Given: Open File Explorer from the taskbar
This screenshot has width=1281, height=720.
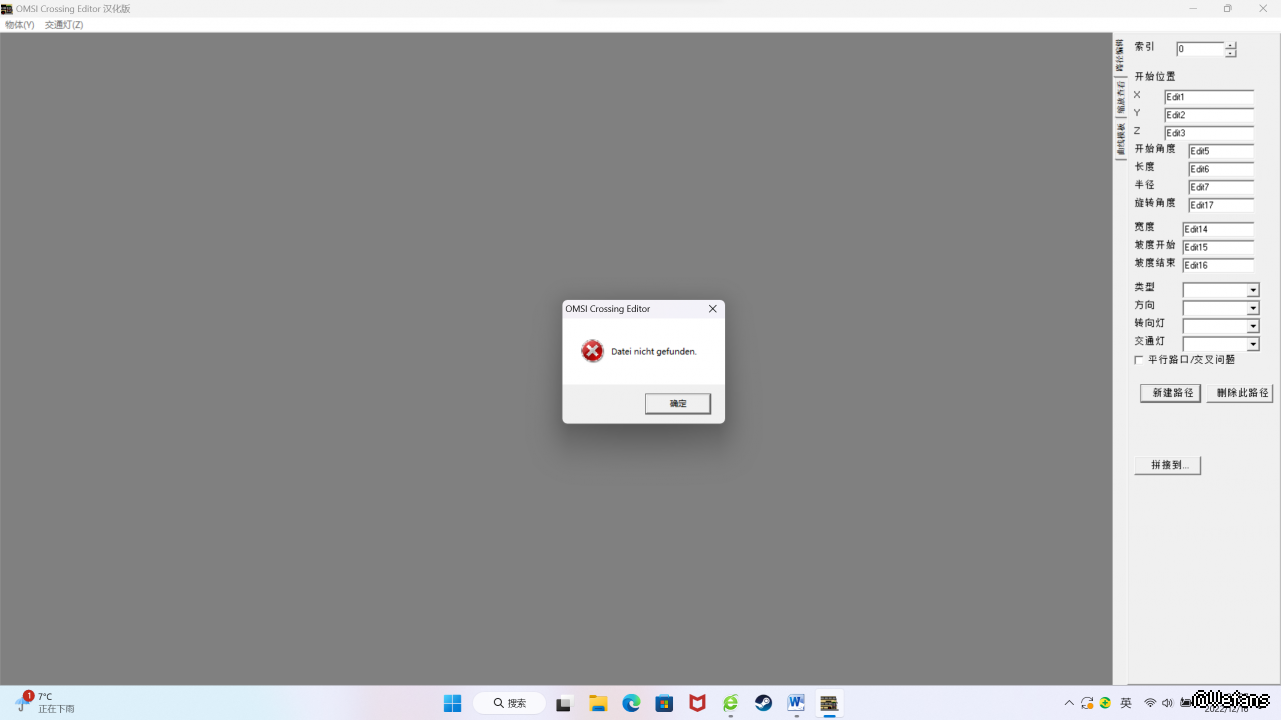Looking at the screenshot, I should (x=598, y=703).
